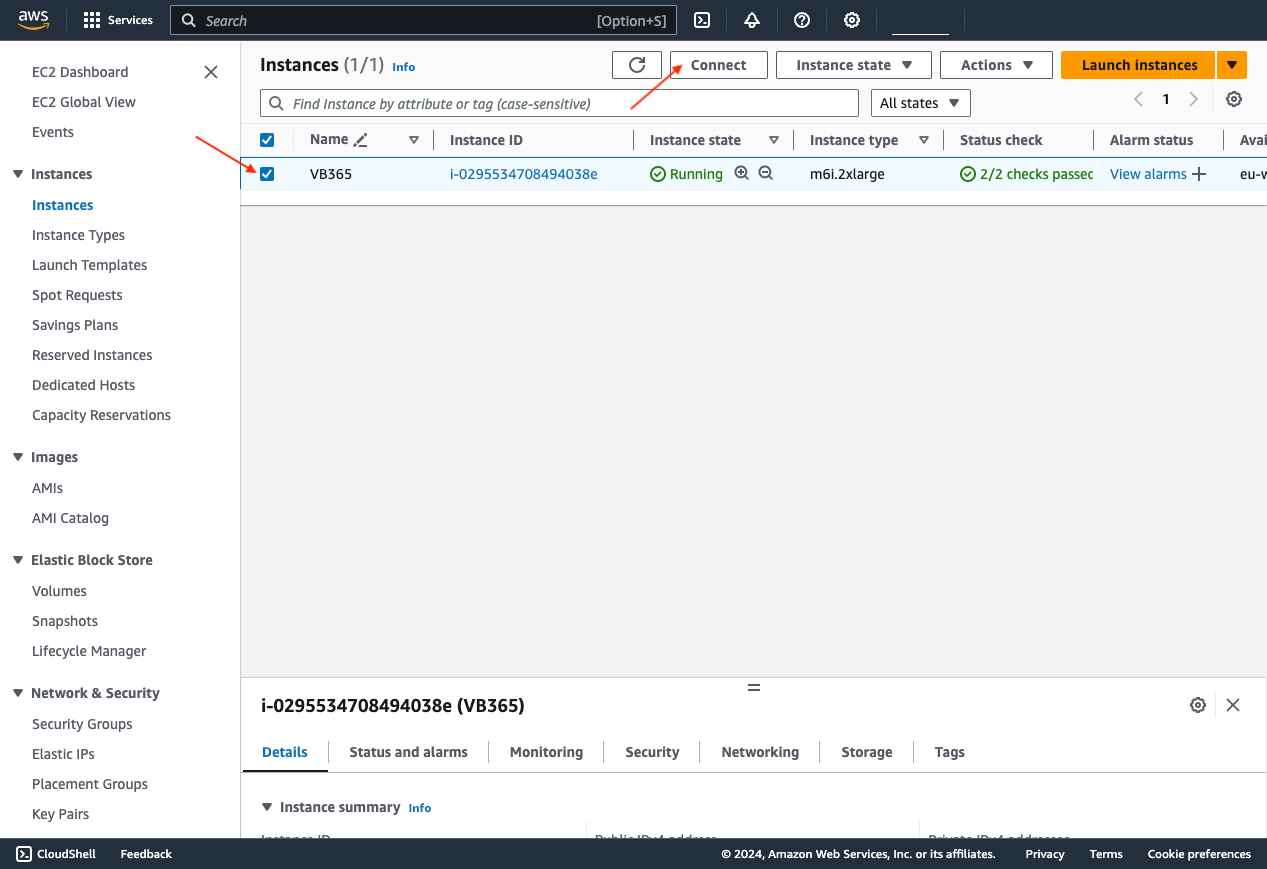Click zoom-in magnifier beside Running state
The image size is (1267, 869).
741,173
